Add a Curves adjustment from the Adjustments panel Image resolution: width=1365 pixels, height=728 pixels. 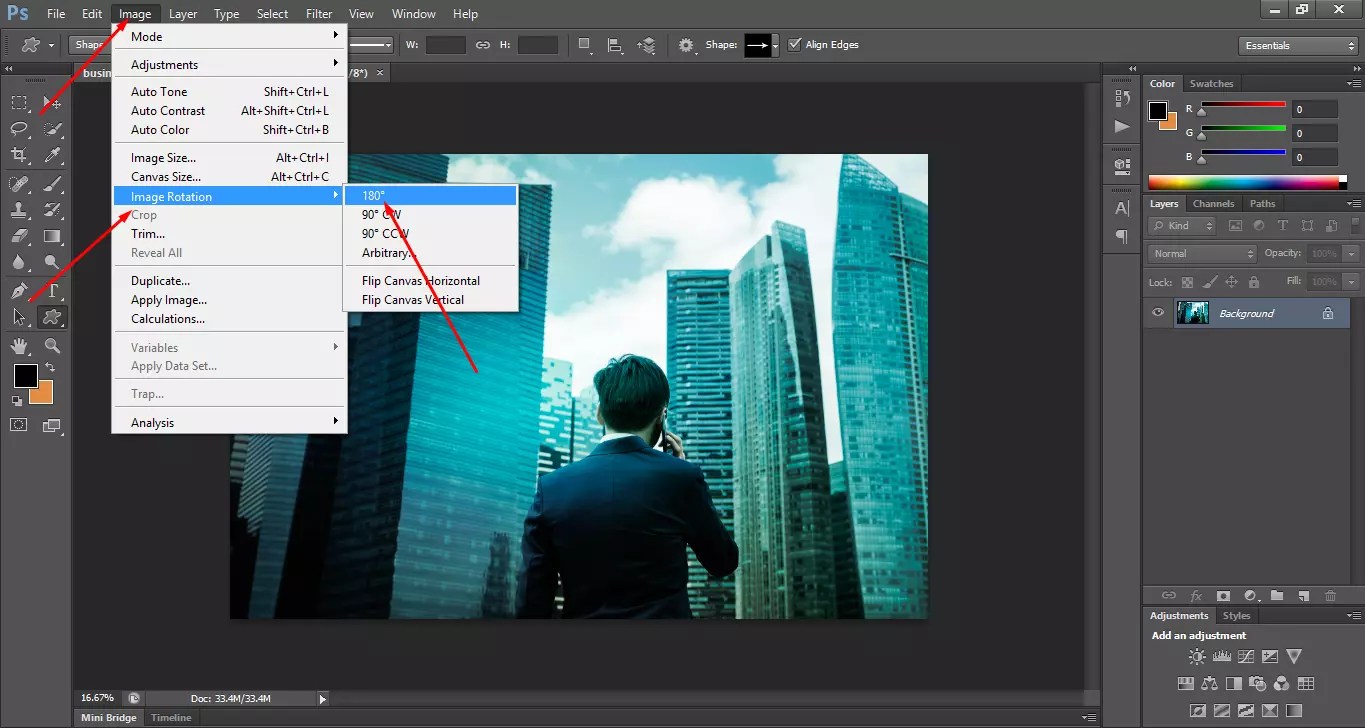pyautogui.click(x=1246, y=656)
